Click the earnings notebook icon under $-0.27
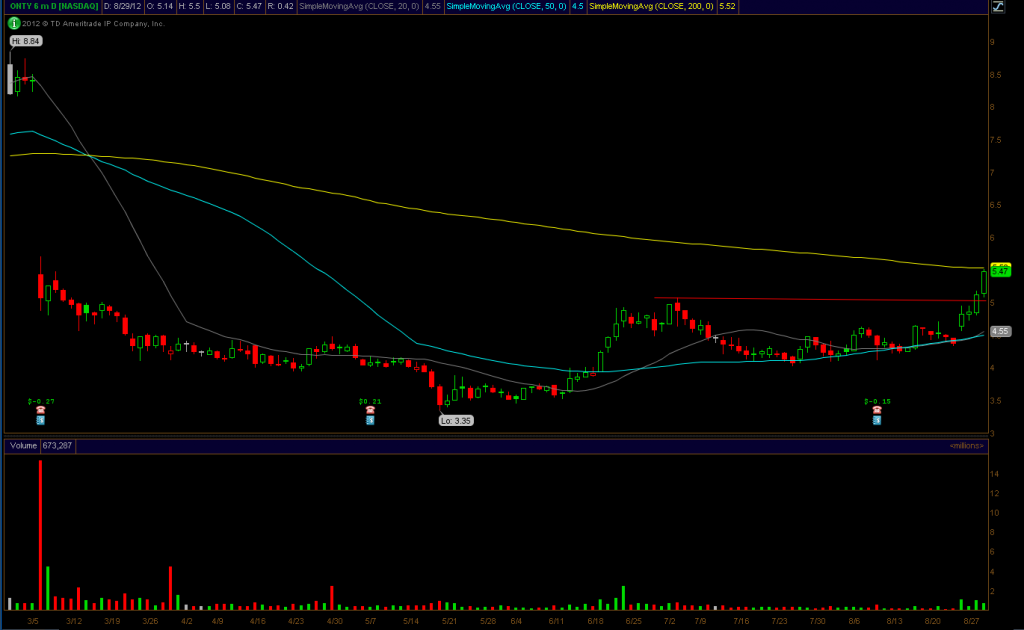1024x630 pixels. [40, 420]
